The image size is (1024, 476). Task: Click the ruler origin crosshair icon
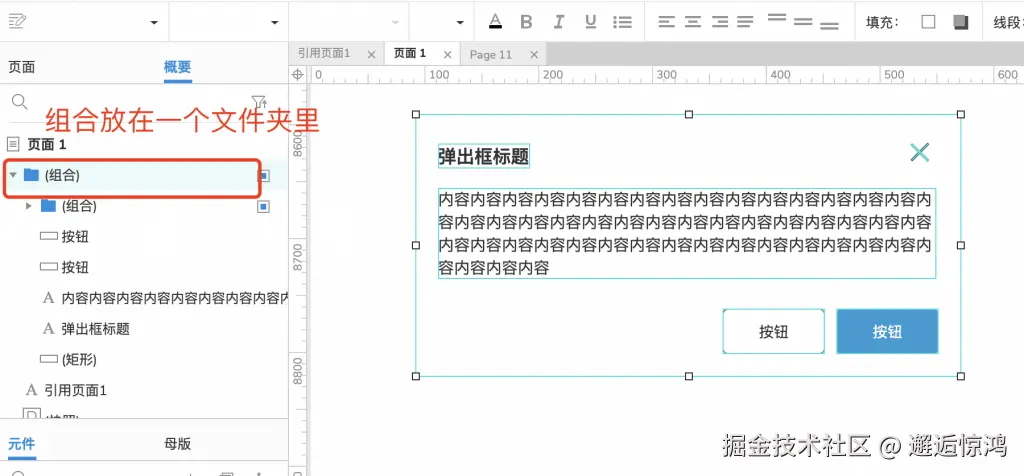point(297,74)
